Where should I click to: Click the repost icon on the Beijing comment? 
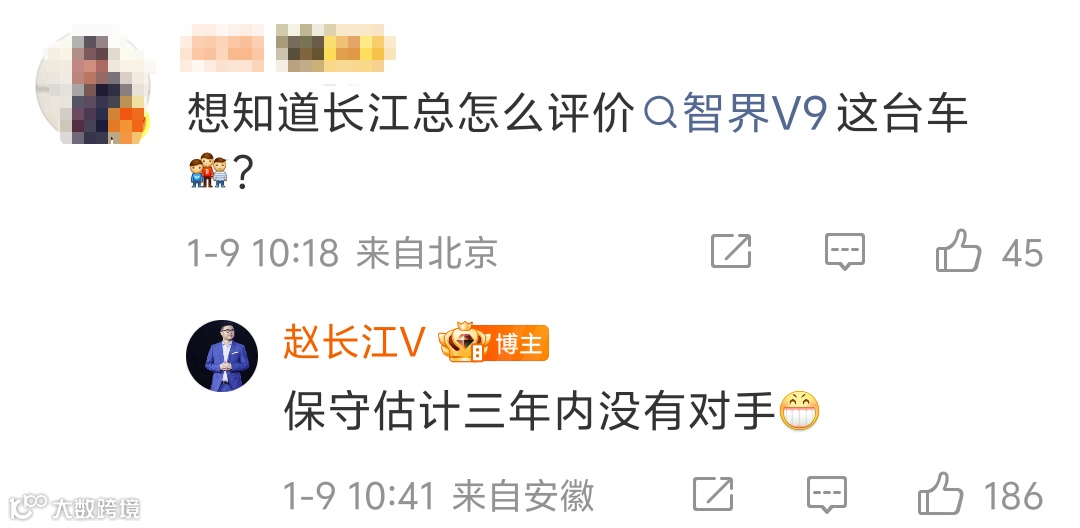click(731, 251)
